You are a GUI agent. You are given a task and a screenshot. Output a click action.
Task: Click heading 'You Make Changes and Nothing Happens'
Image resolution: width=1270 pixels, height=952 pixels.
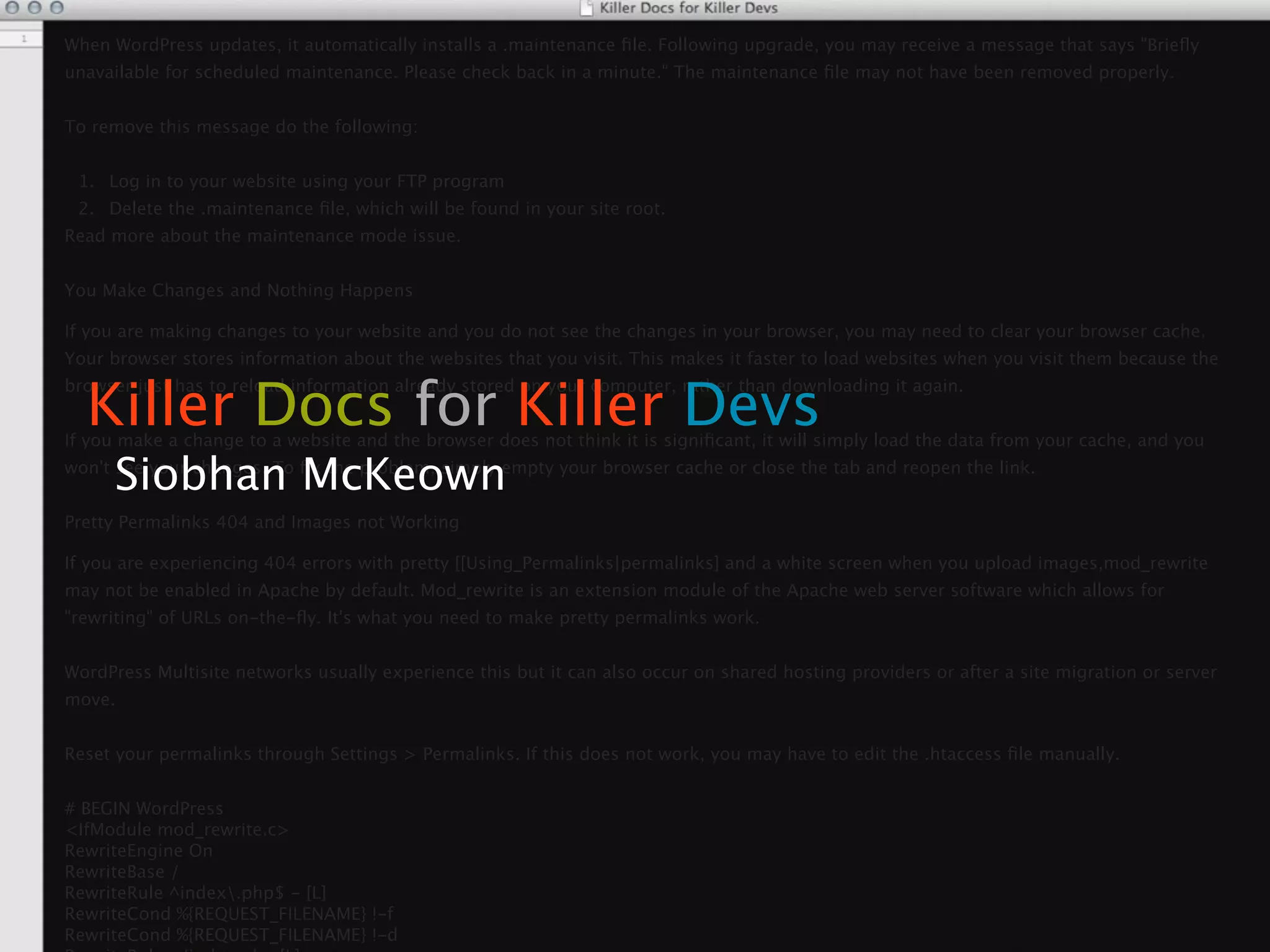[239, 291]
